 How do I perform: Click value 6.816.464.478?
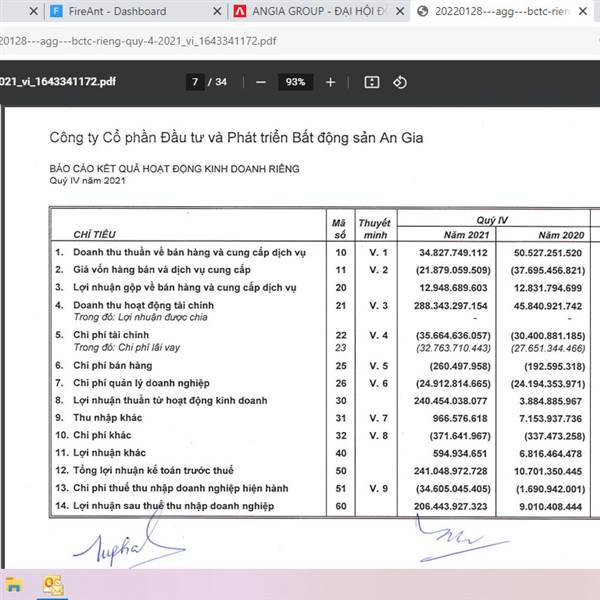(550, 454)
